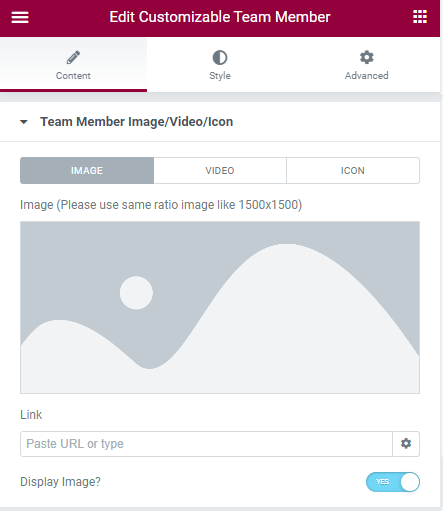The width and height of the screenshot is (443, 511).
Task: Collapse the Team Member Image/Video/Icon arrow
Action: click(x=24, y=122)
